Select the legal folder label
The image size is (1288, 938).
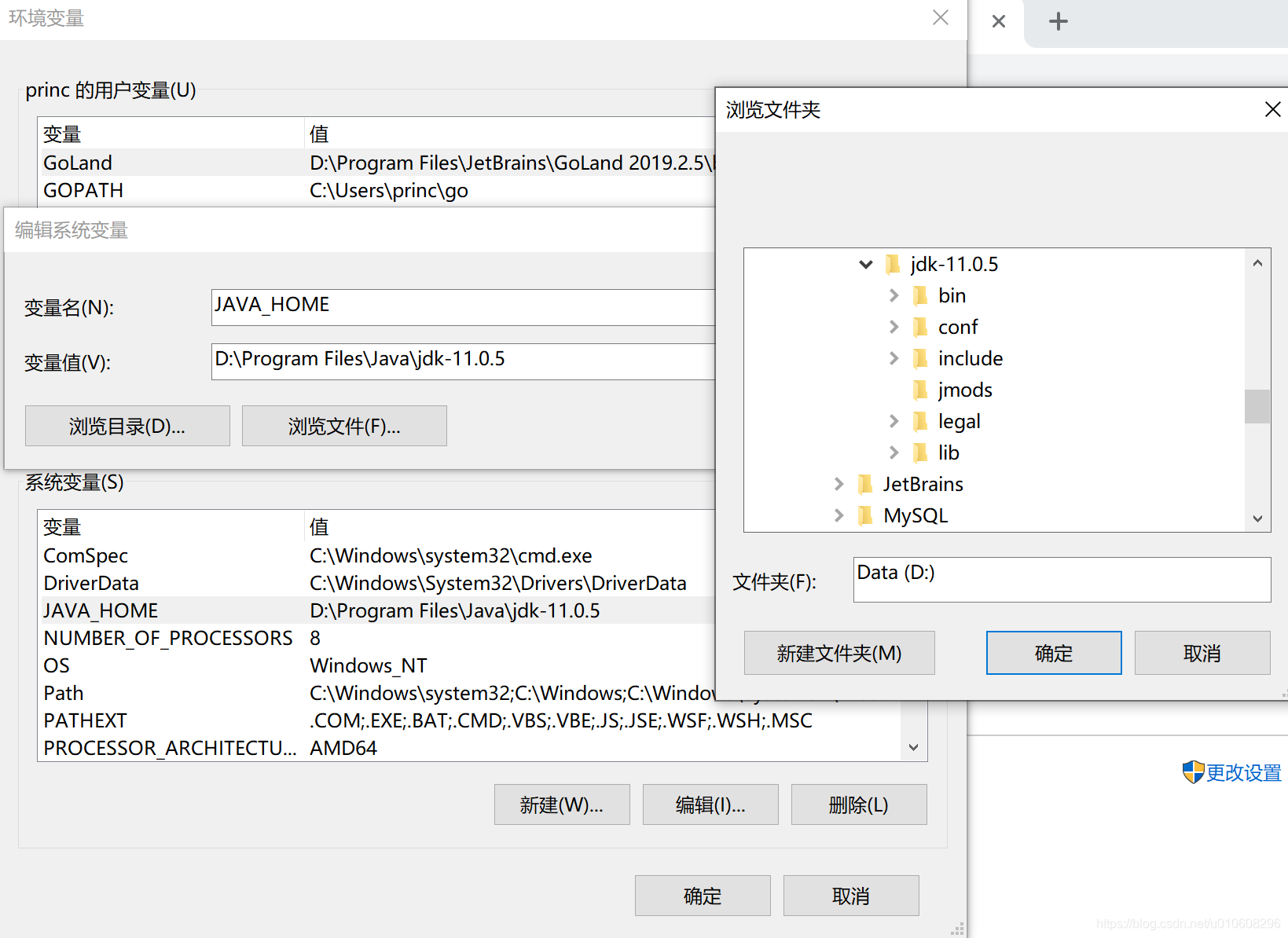pos(959,421)
